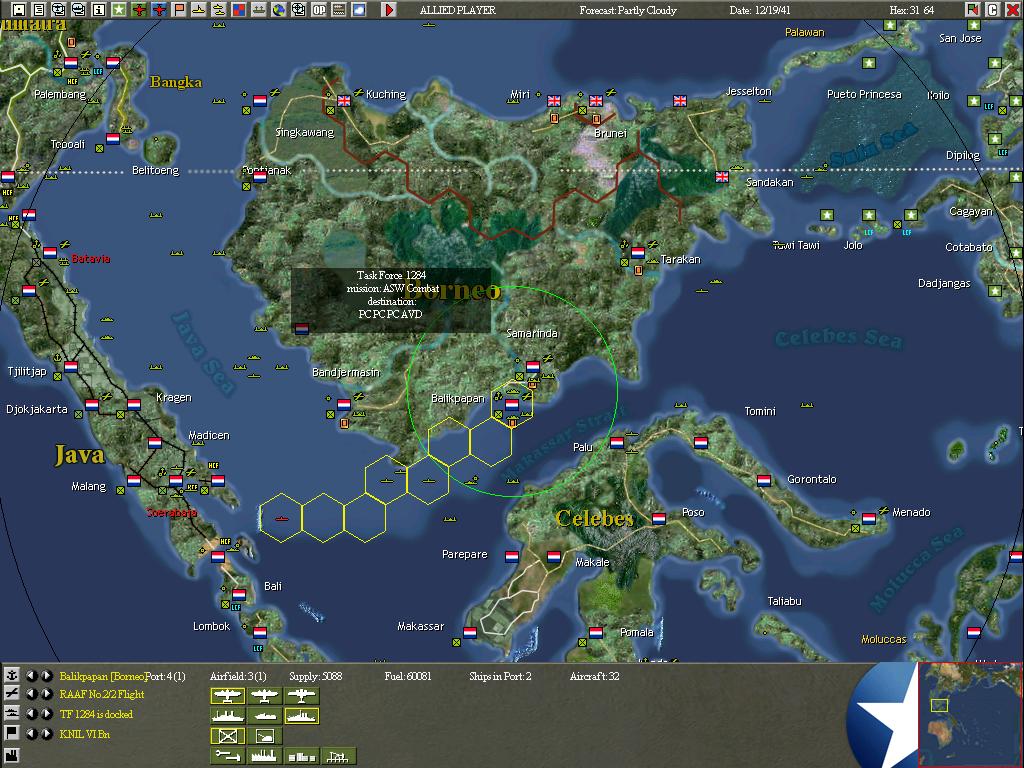Go to previous base with left arrow by Balikpapan
The width and height of the screenshot is (1024, 768).
(x=31, y=676)
